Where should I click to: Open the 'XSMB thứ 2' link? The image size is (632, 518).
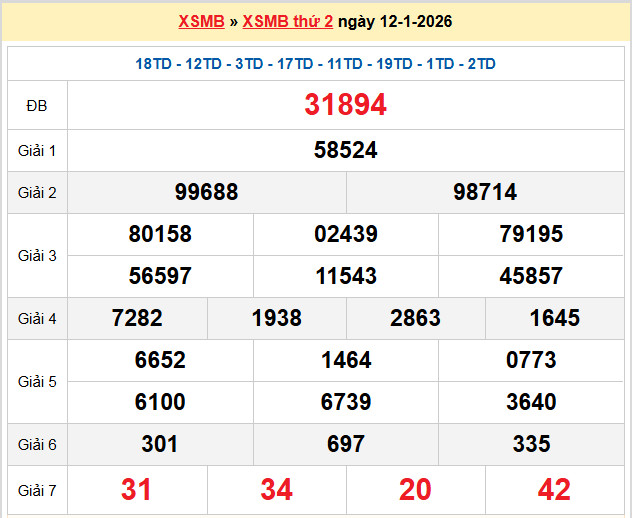[x=288, y=22]
